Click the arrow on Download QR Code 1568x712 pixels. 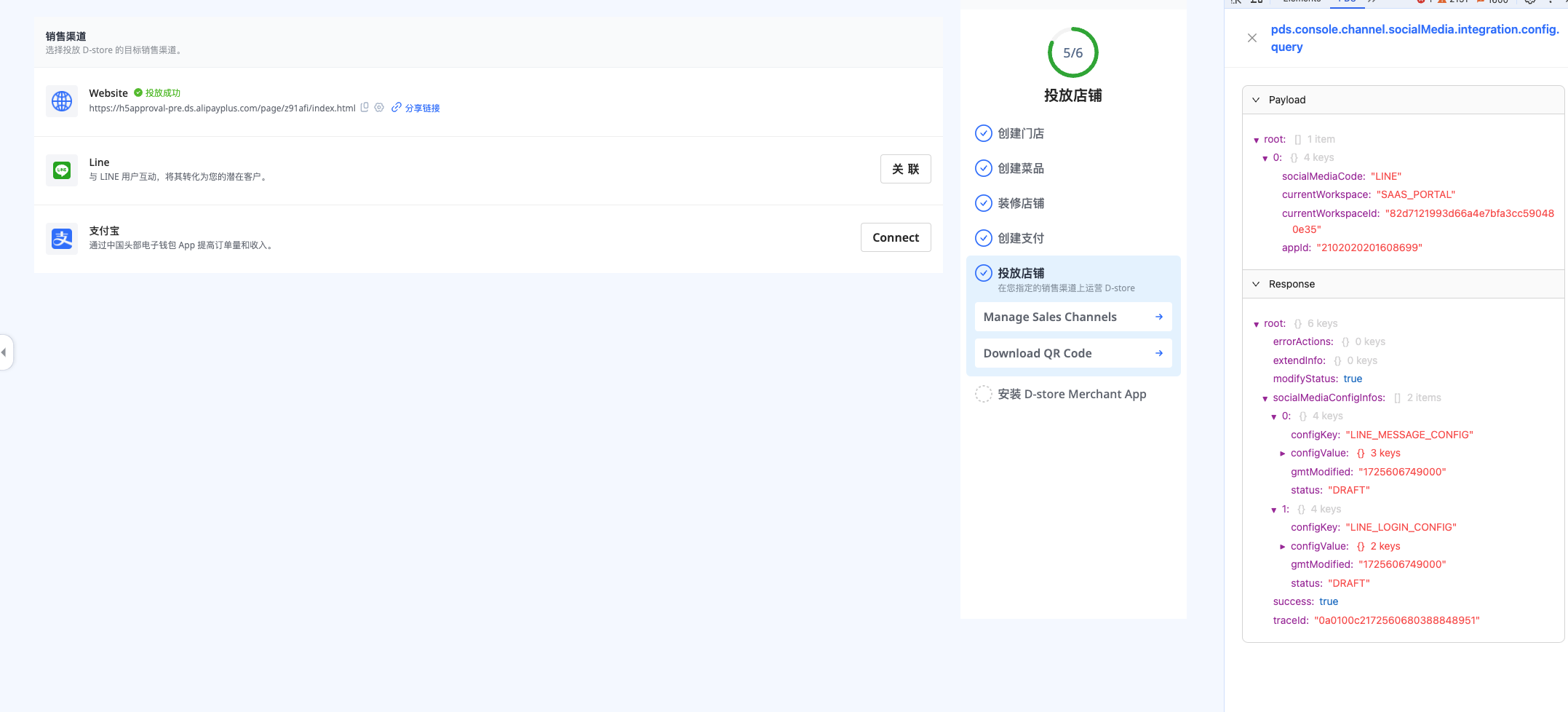[1159, 353]
